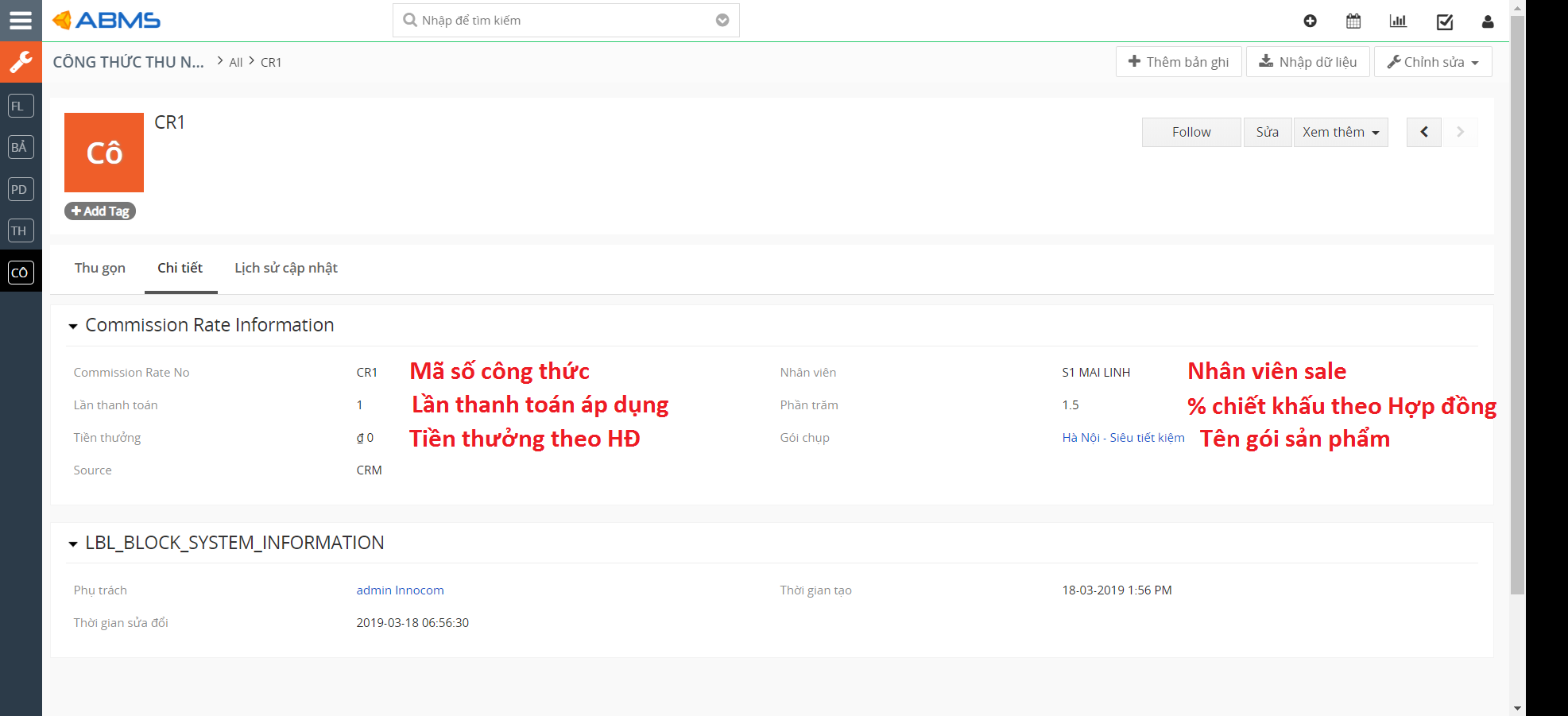Screen dimensions: 1568x716
Task: Open the Chỉnh sửa dropdown menu
Action: (x=1432, y=62)
